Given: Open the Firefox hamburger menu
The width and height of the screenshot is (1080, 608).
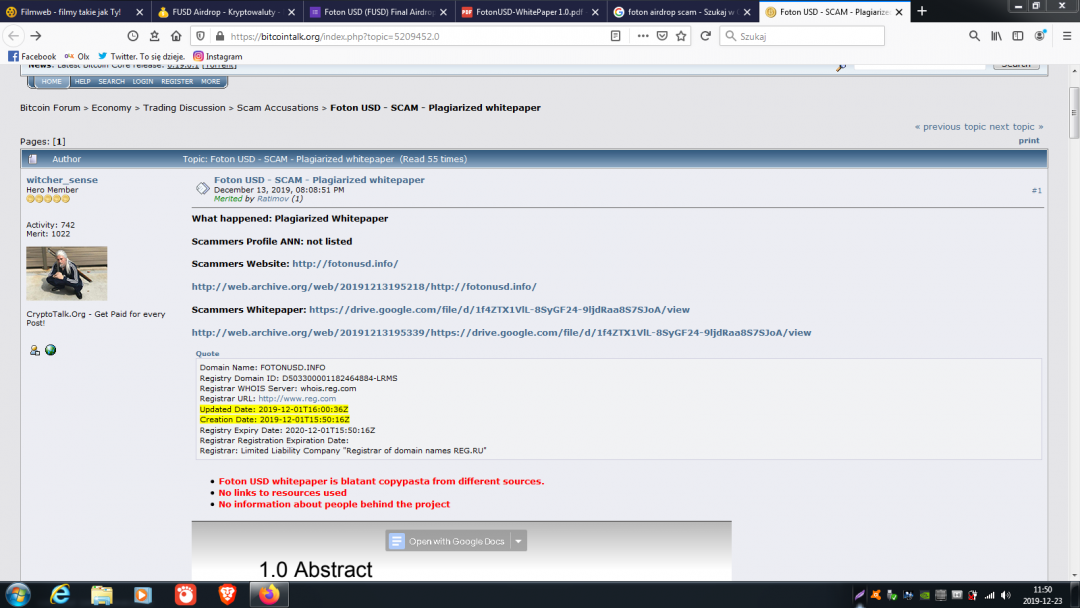Looking at the screenshot, I should point(1066,35).
